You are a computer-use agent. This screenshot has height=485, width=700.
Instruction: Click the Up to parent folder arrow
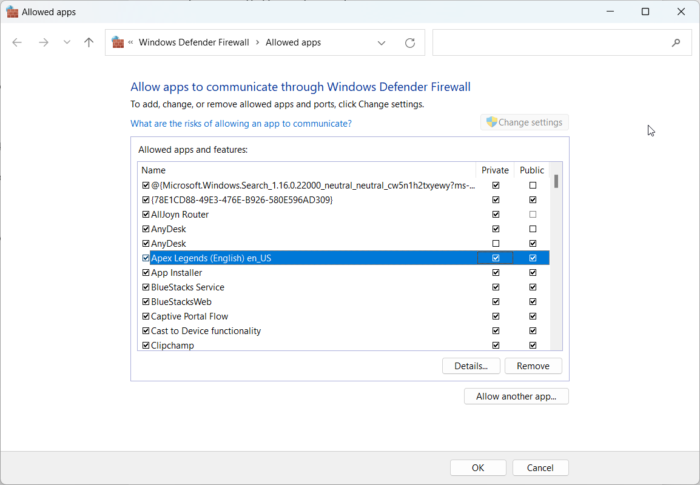89,43
